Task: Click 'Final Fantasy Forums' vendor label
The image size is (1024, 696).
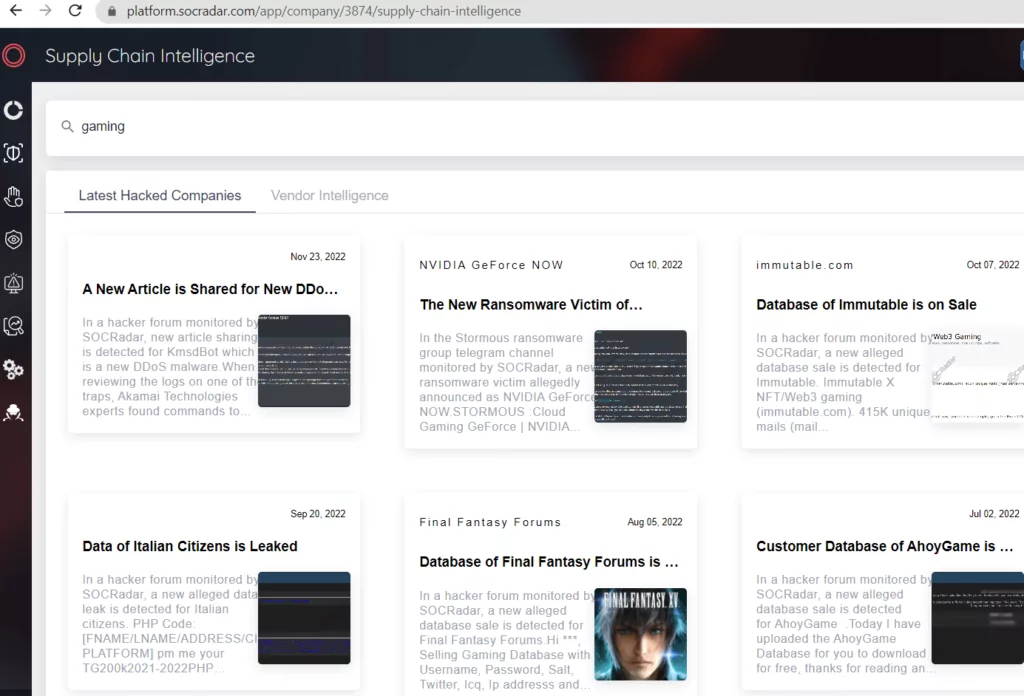Action: pyautogui.click(x=490, y=522)
